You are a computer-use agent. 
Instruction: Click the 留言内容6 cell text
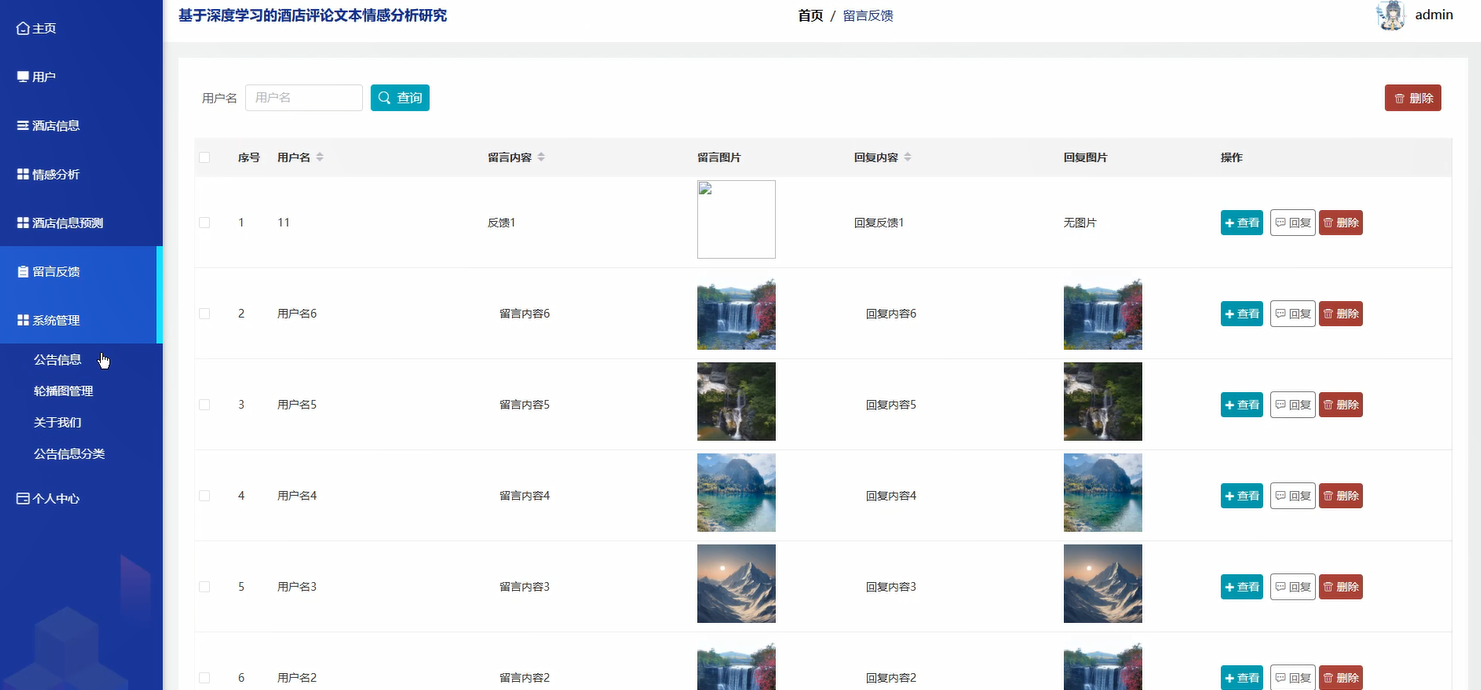click(x=524, y=314)
